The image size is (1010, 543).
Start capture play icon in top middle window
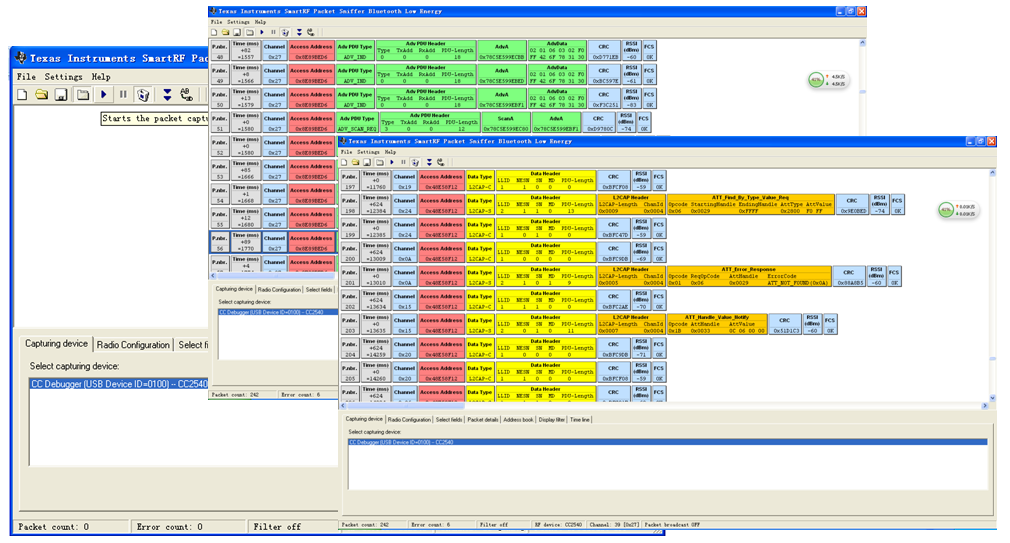pyautogui.click(x=262, y=32)
